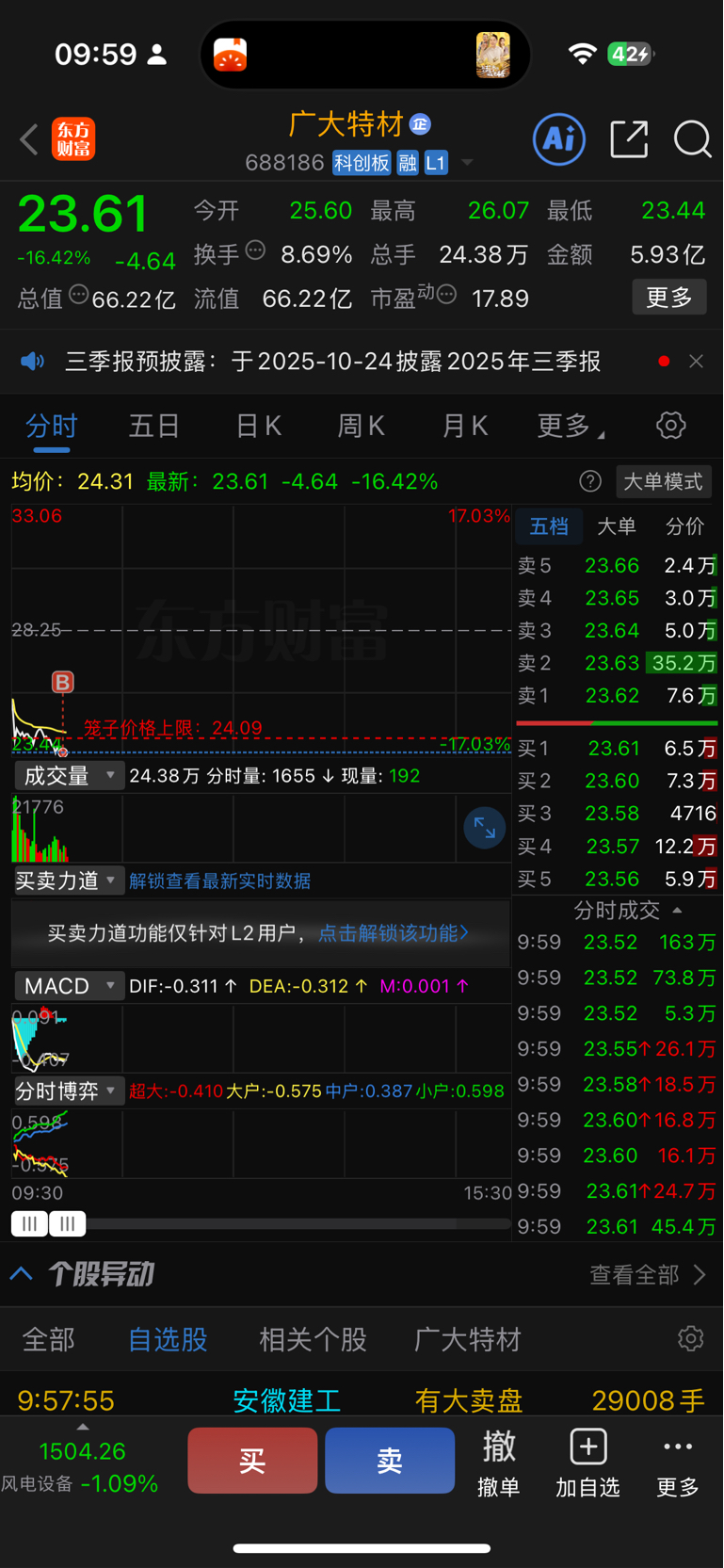Select the 全部 filter tab
724x1568 pixels.
pos(49,1339)
